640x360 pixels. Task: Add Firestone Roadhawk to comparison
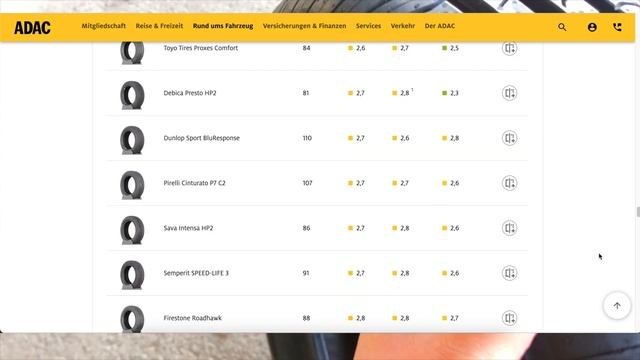[x=509, y=318]
